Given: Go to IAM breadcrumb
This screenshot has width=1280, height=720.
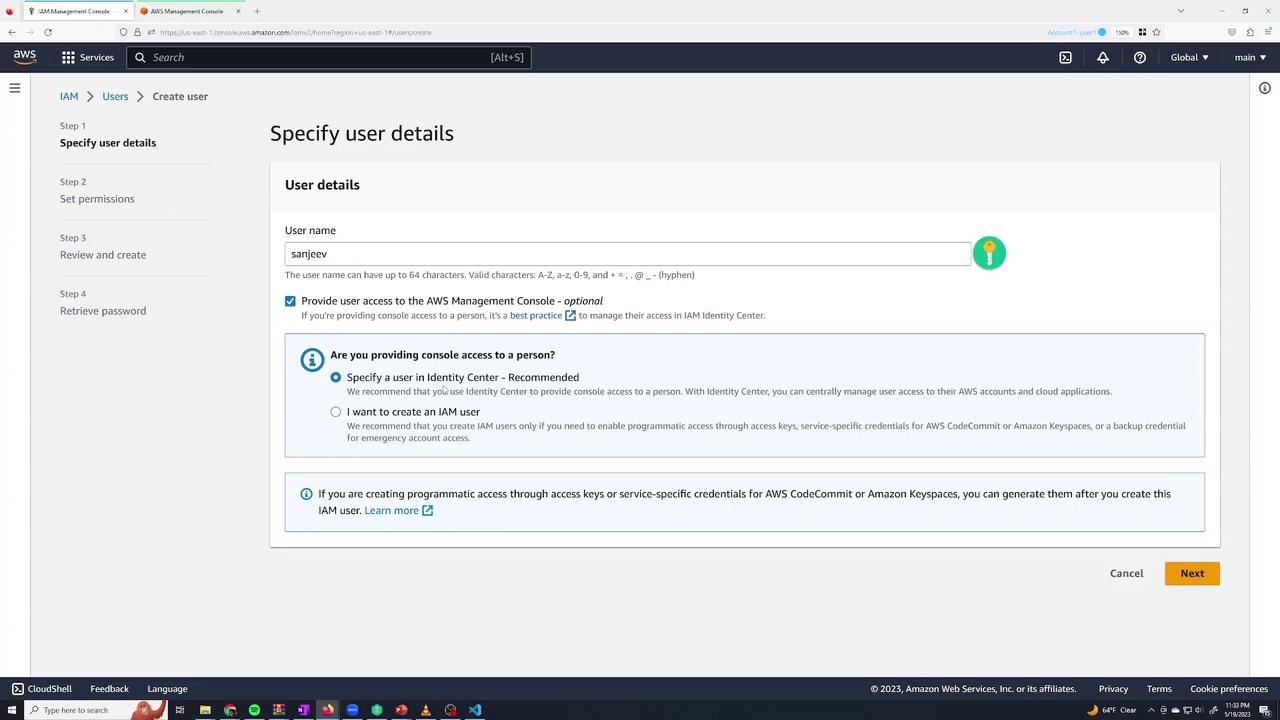Looking at the screenshot, I should [69, 96].
